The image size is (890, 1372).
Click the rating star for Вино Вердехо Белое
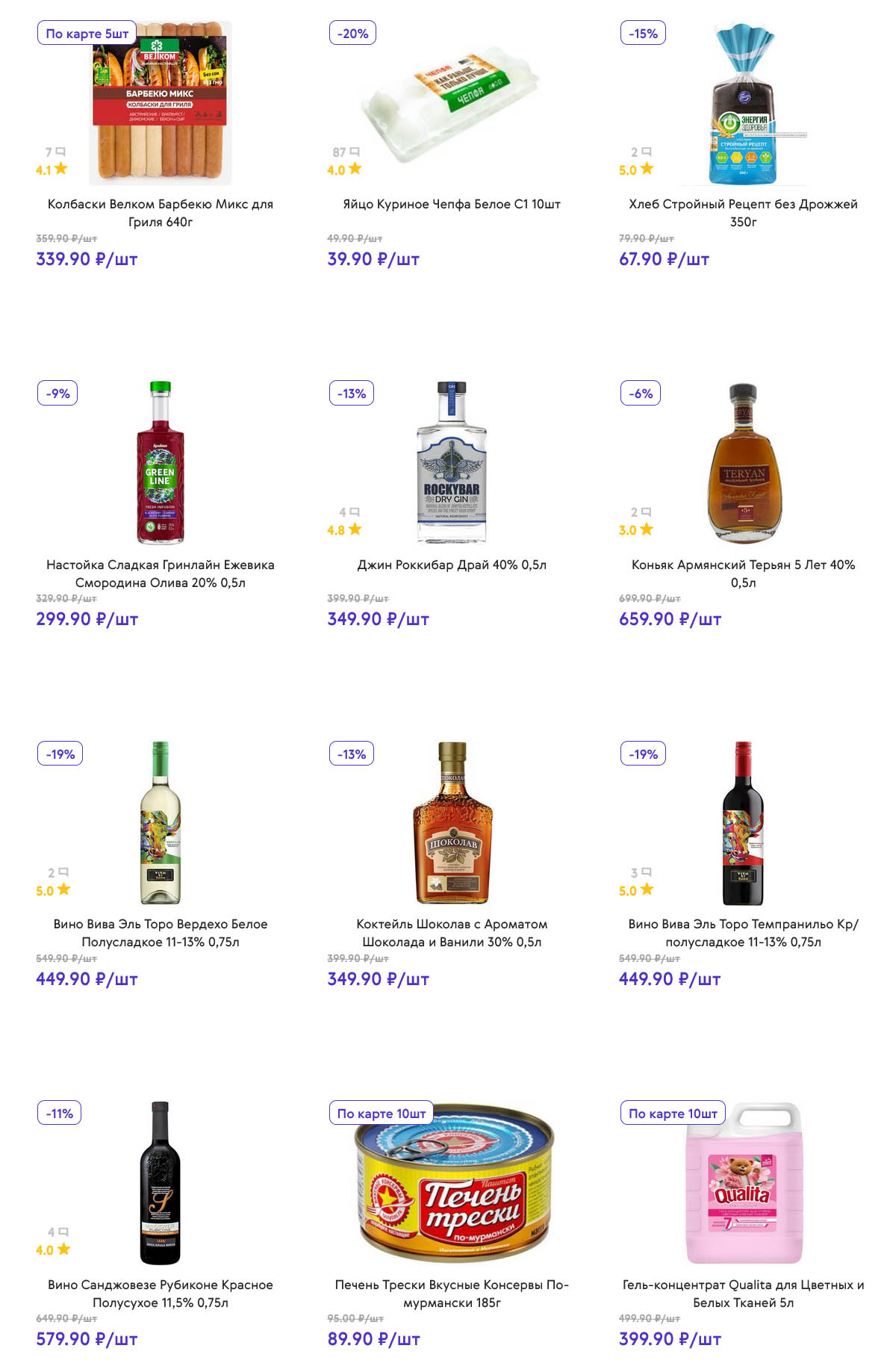pos(63,889)
